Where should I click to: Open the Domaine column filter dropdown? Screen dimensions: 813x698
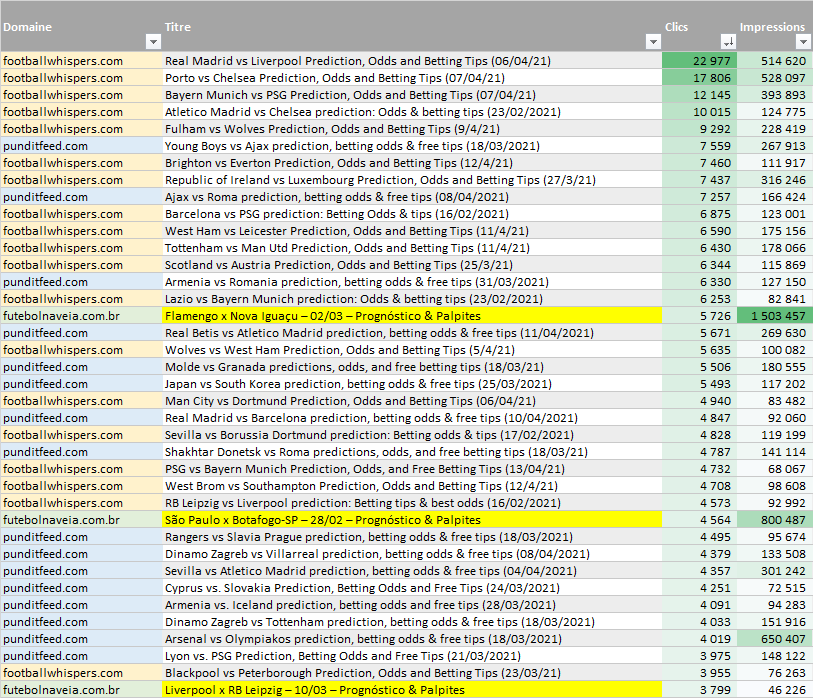click(x=153, y=42)
